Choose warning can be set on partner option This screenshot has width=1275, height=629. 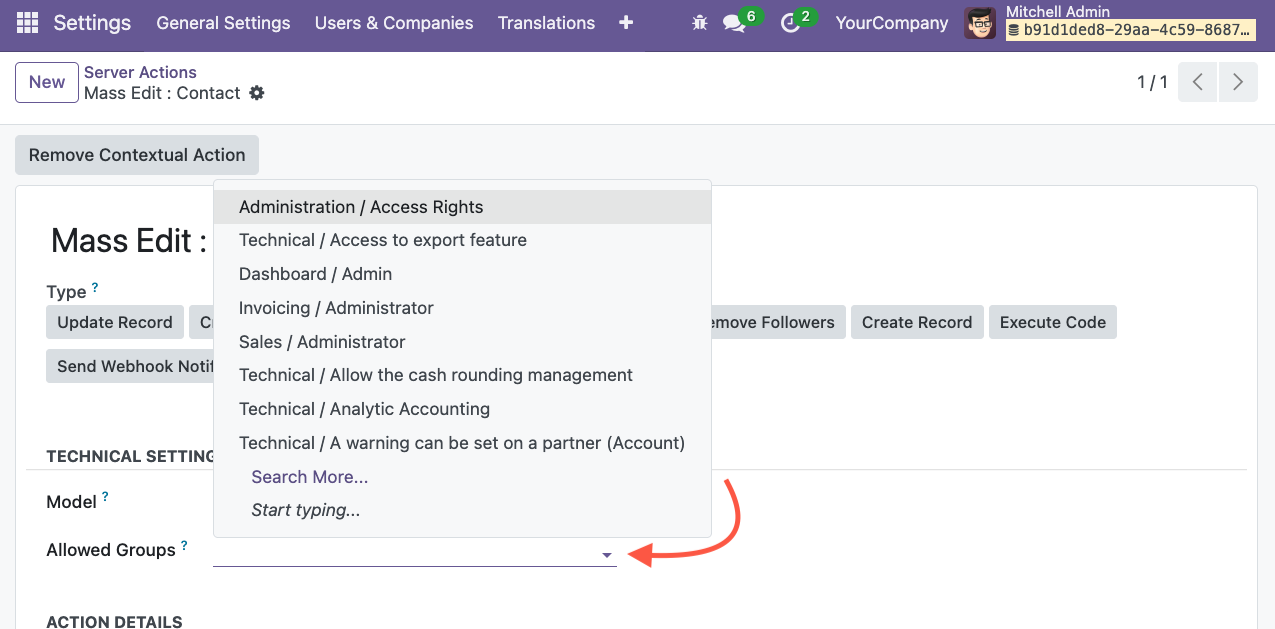tap(462, 443)
